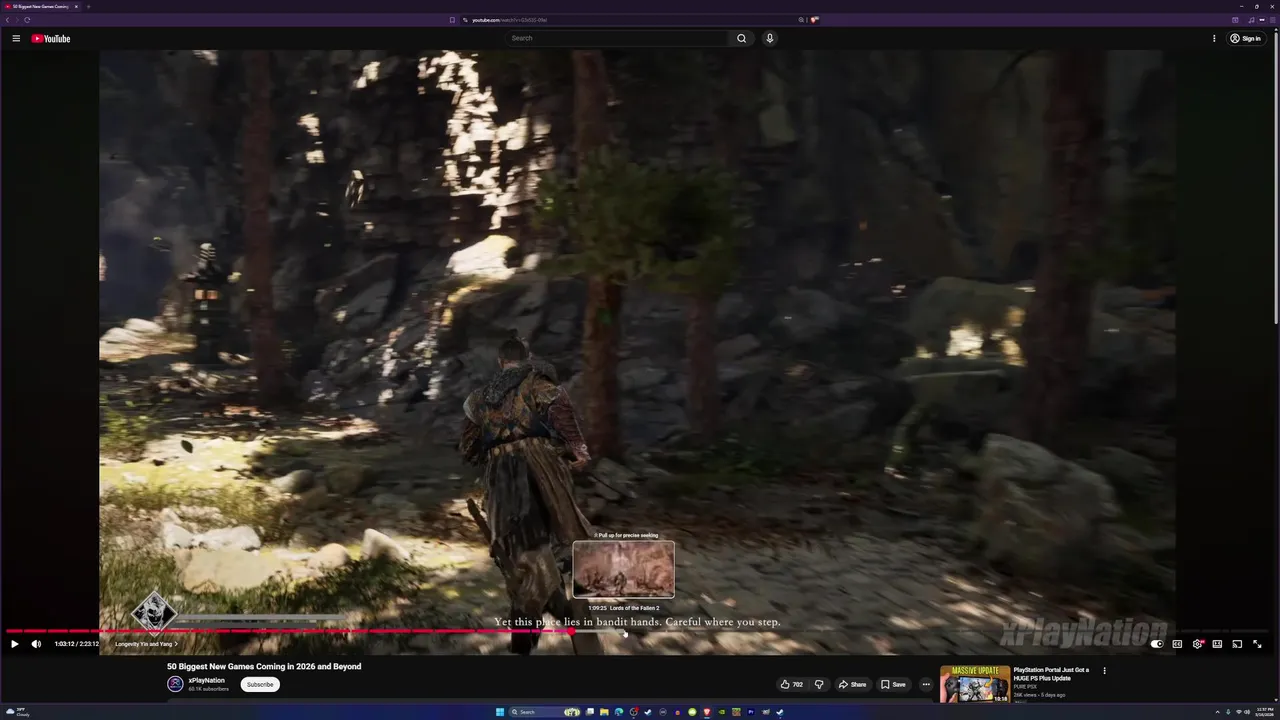Screen dimensions: 1280x720
Task: Open more actions ellipsis under the video
Action: (x=926, y=684)
